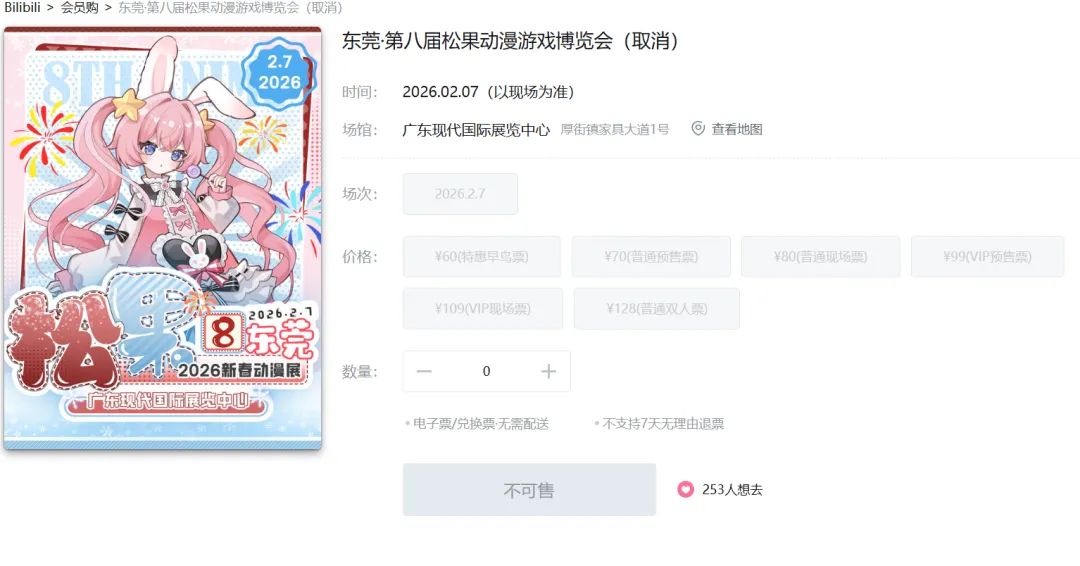The height and width of the screenshot is (566, 1080).
Task: Go to Bilibili breadcrumb home
Action: [22, 8]
